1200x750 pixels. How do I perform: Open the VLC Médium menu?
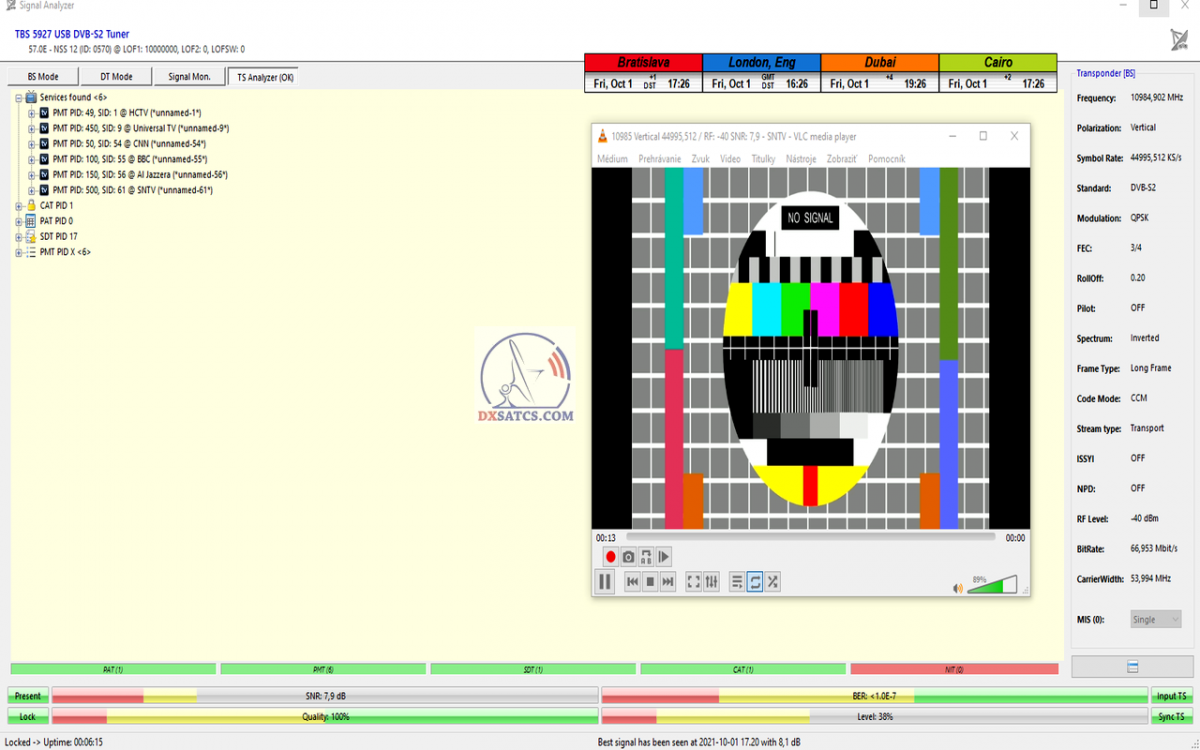[x=612, y=159]
